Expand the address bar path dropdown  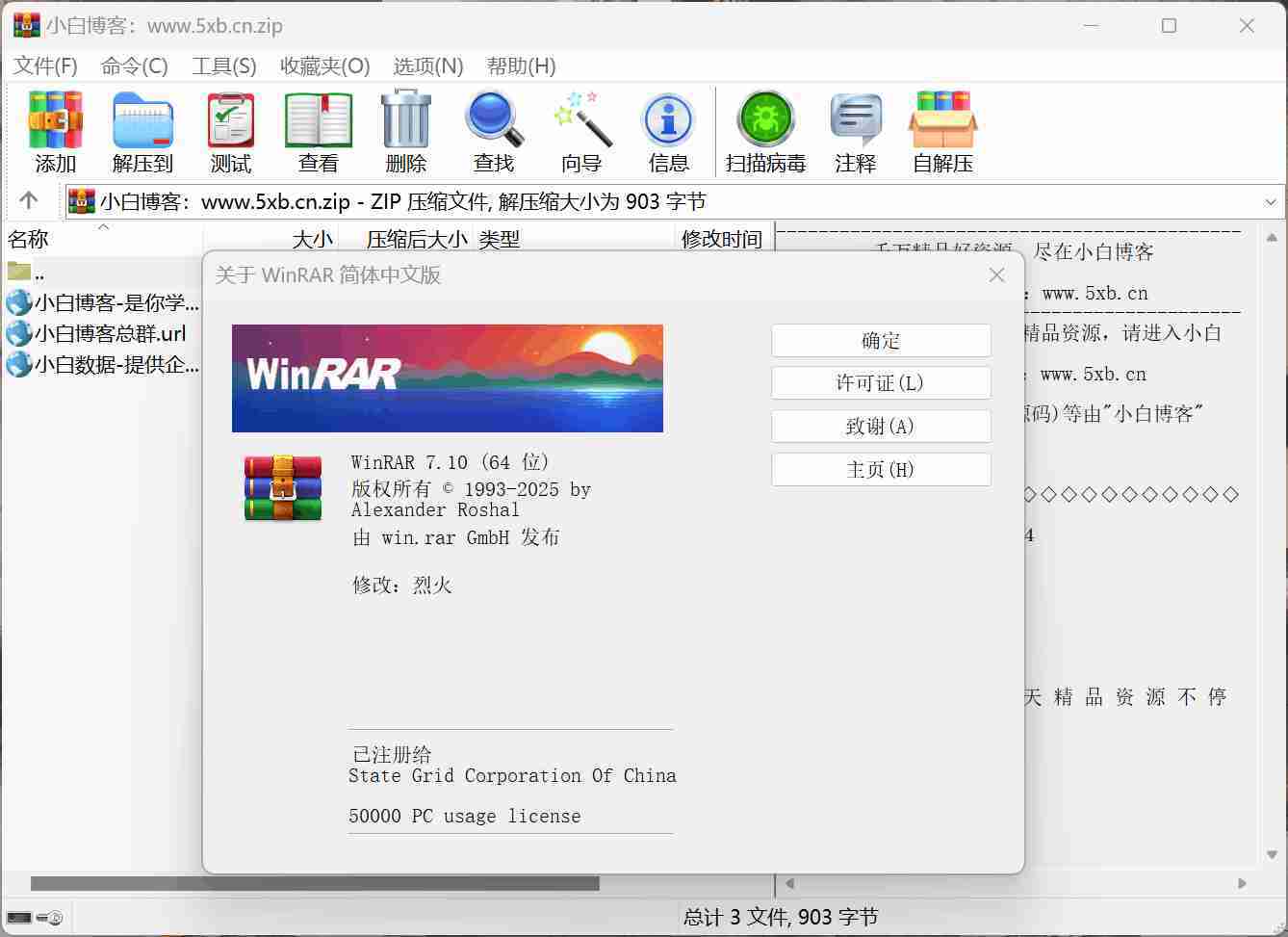click(x=1270, y=202)
